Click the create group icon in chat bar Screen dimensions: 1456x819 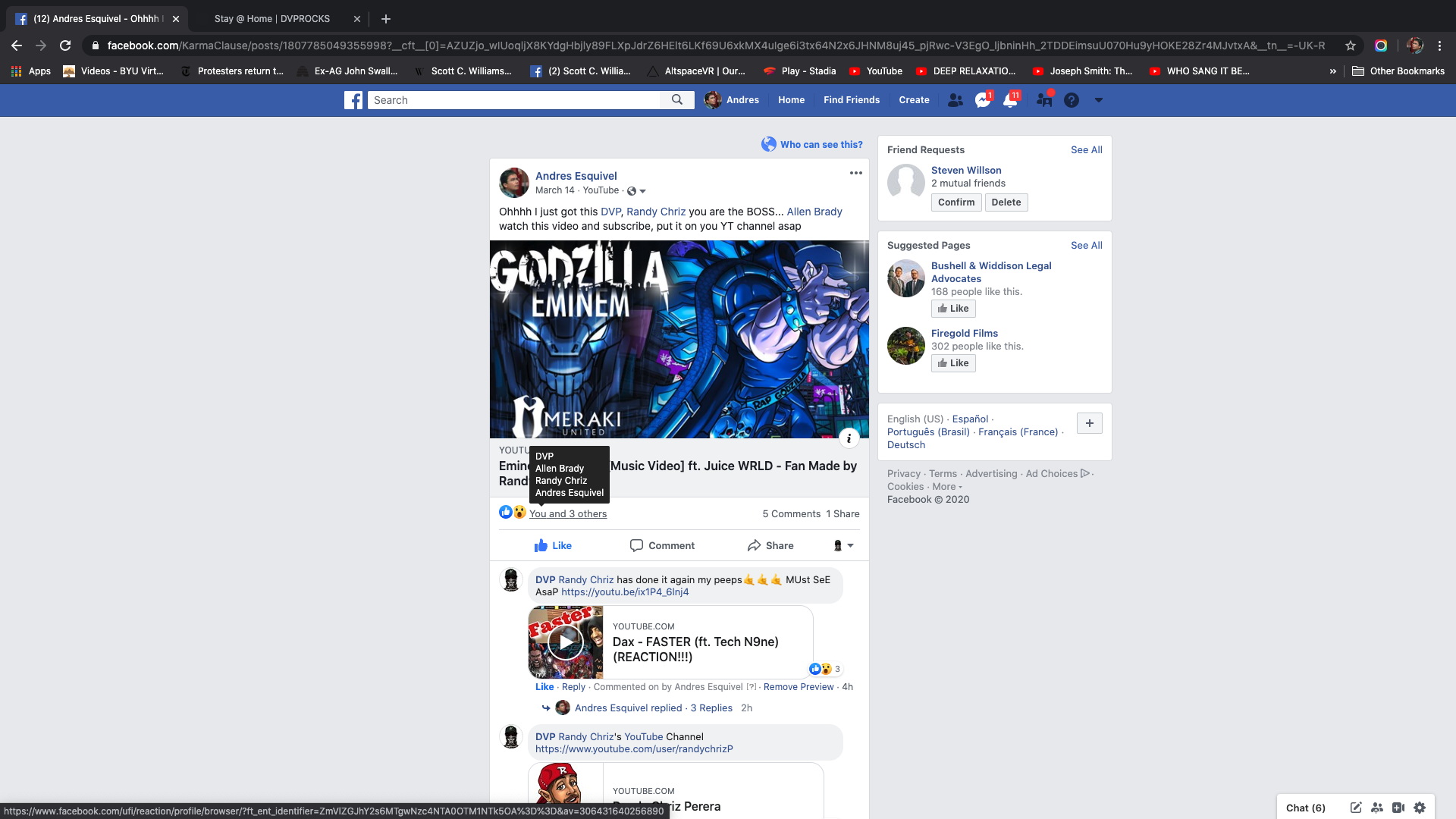(x=1377, y=808)
